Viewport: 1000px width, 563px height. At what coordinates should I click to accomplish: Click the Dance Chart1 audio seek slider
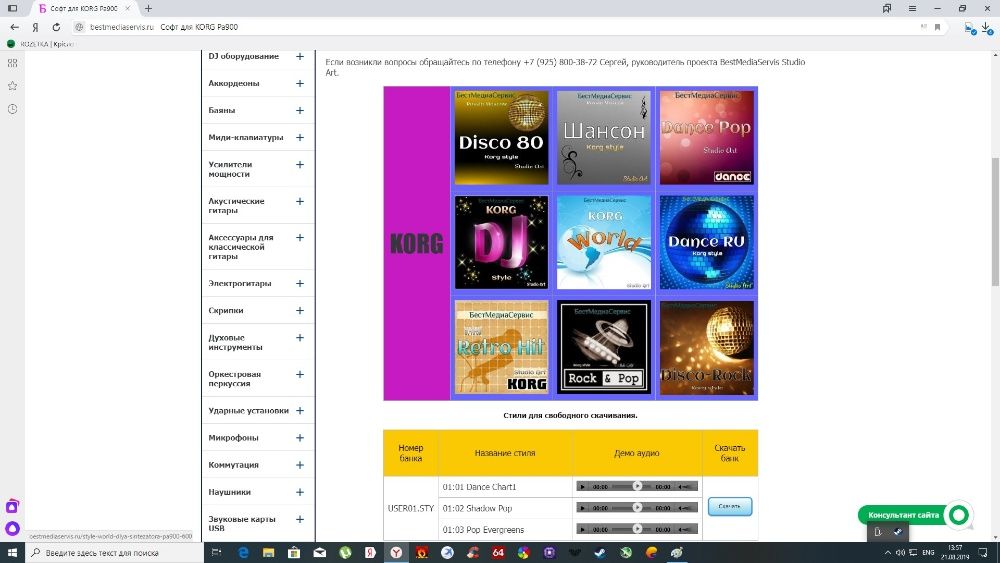[632, 486]
